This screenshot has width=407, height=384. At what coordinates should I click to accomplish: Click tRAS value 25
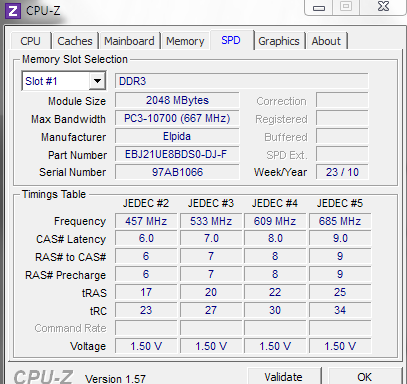[340, 292]
